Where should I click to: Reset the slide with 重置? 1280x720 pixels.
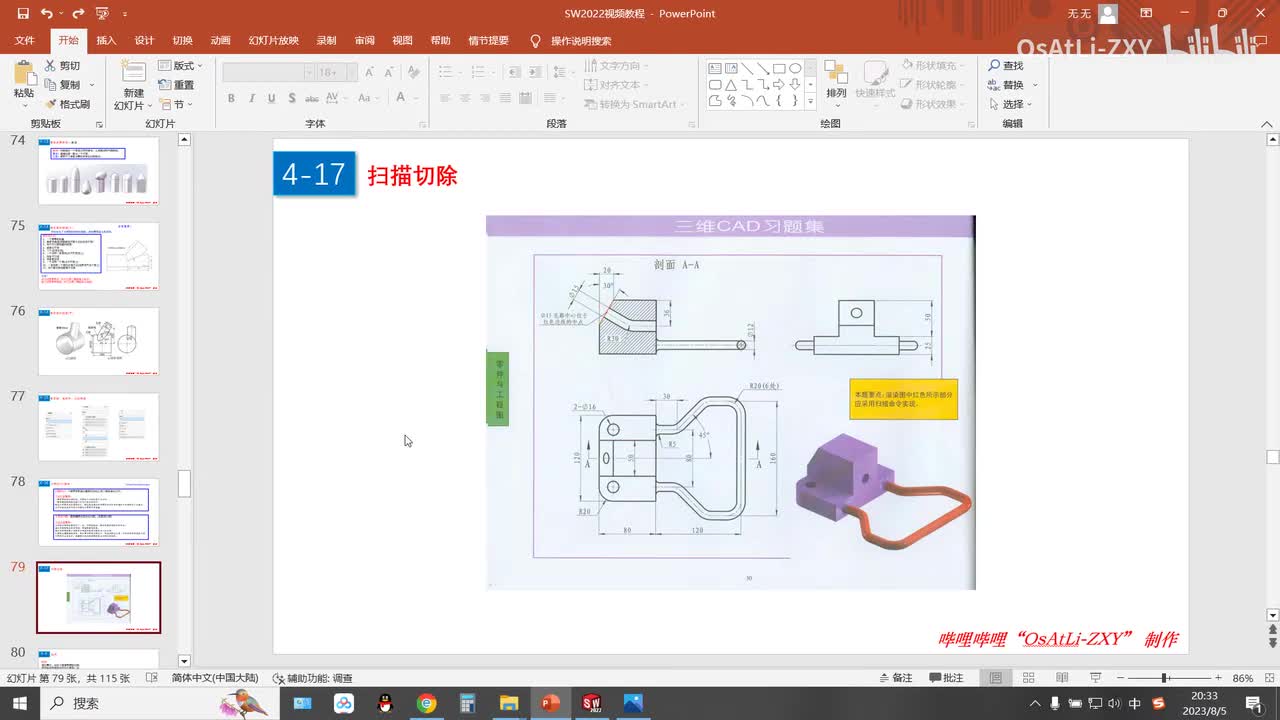click(177, 85)
